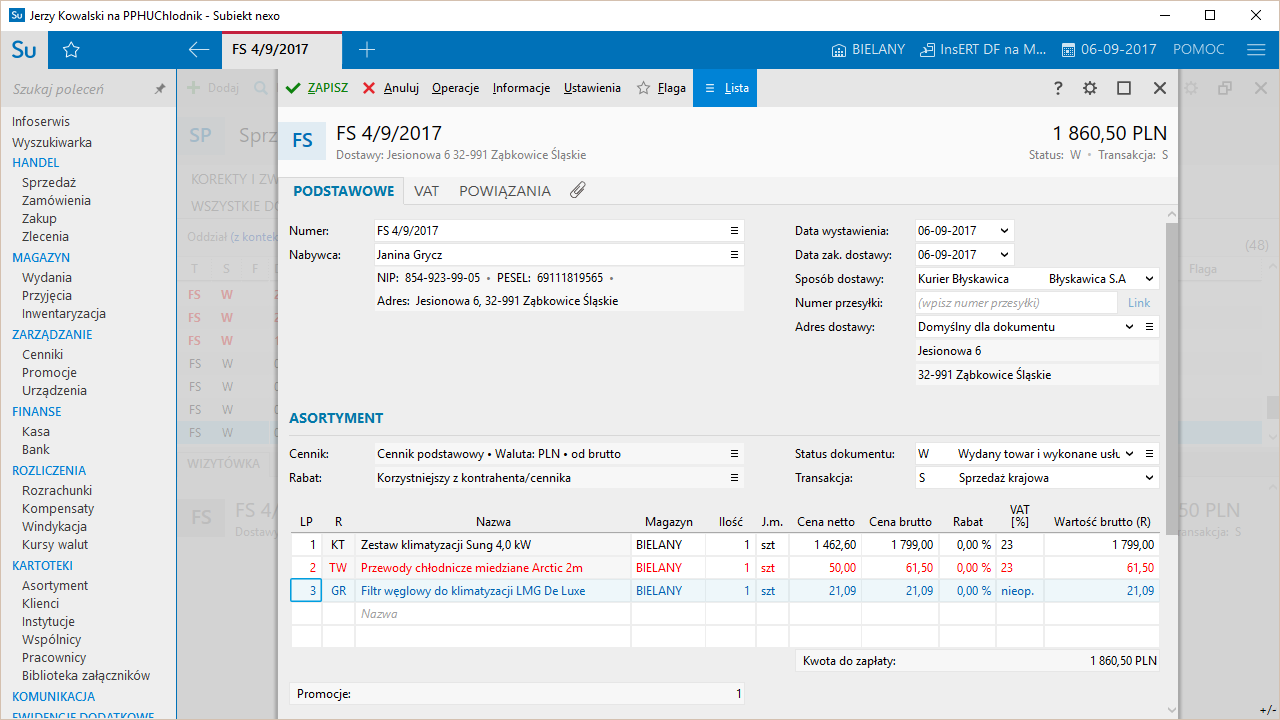Screen dimensions: 1280x720
Task: Select row Zestaw klimatyzacji Sung 4,0 kW
Action: pyautogui.click(x=725, y=545)
